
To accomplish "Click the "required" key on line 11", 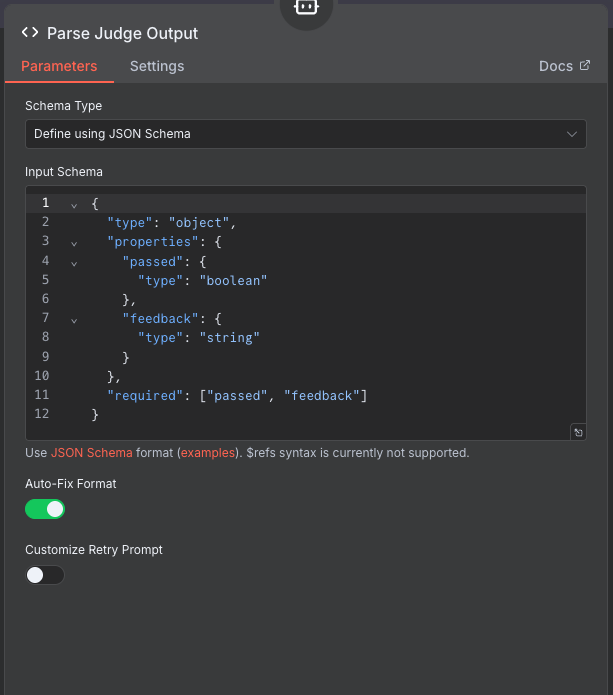I will click(x=145, y=395).
